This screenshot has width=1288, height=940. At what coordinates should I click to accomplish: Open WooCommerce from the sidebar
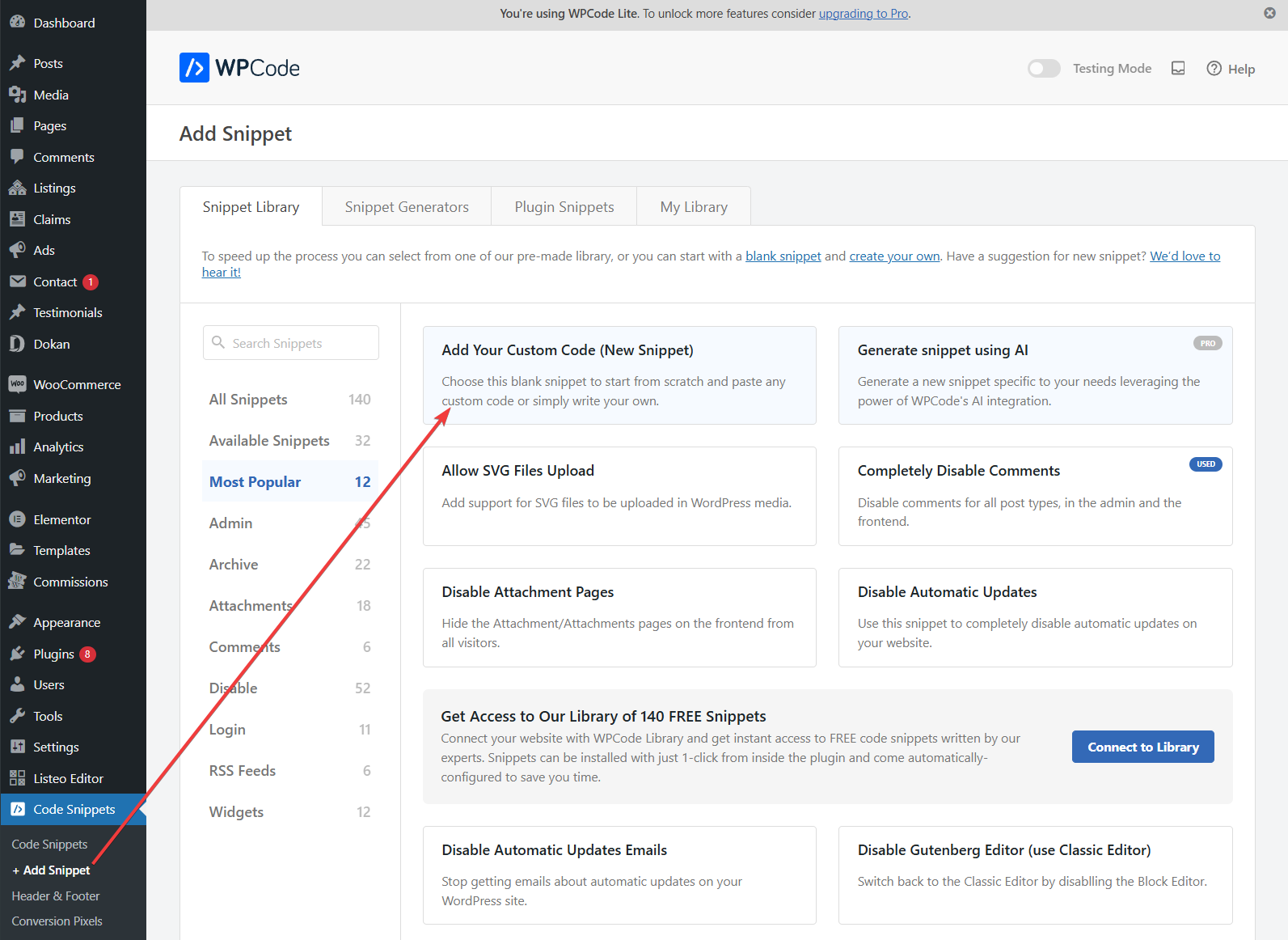click(x=77, y=384)
